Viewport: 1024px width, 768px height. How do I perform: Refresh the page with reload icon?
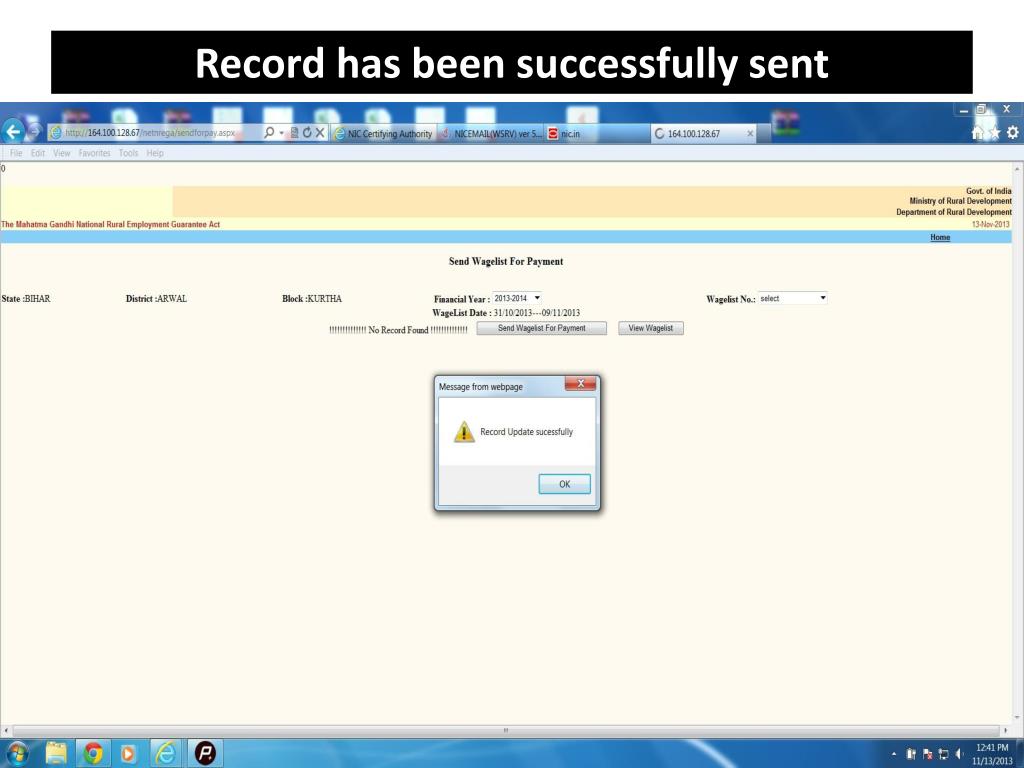[x=307, y=133]
